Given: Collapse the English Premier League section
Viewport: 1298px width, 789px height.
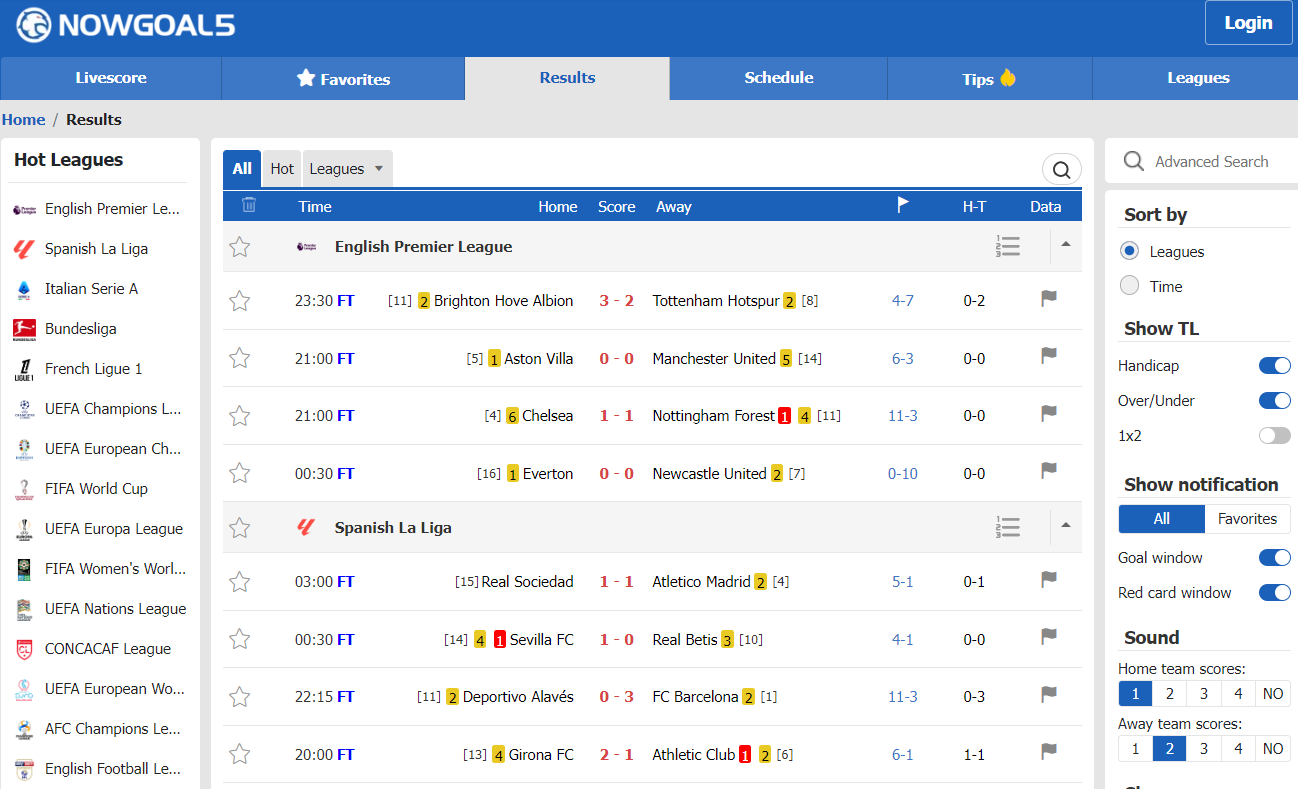Looking at the screenshot, I should pyautogui.click(x=1066, y=245).
